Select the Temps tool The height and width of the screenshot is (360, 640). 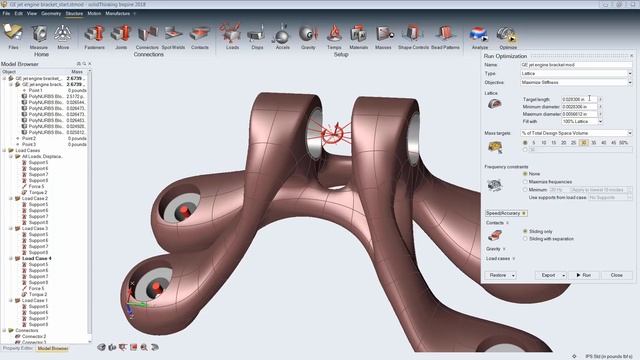334,34
